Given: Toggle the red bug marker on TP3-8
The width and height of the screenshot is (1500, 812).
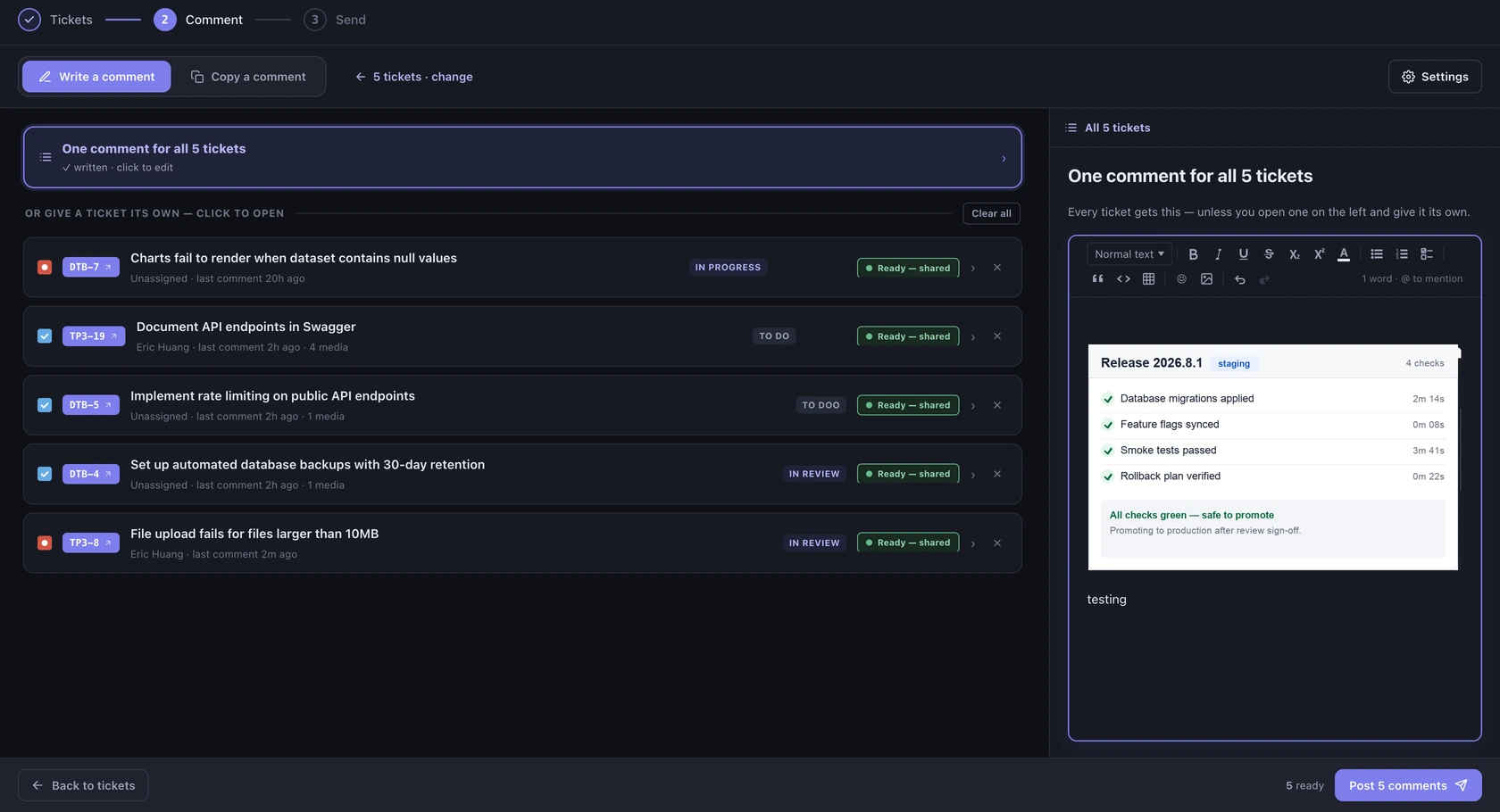Looking at the screenshot, I should (45, 543).
